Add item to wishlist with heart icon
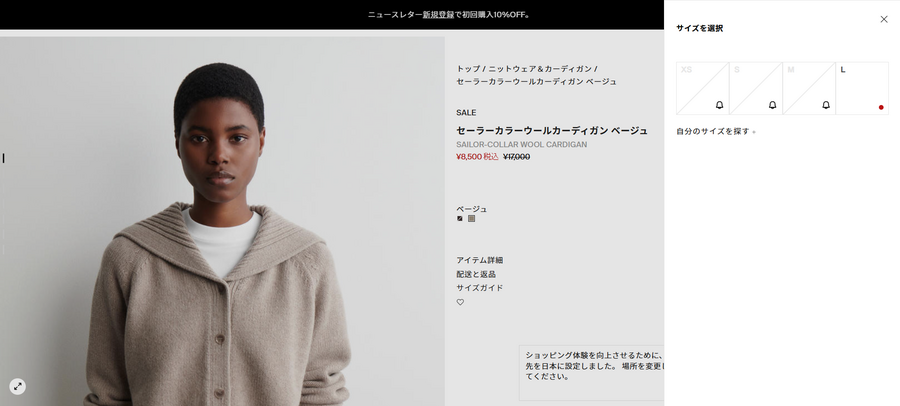The image size is (900, 406). (460, 302)
